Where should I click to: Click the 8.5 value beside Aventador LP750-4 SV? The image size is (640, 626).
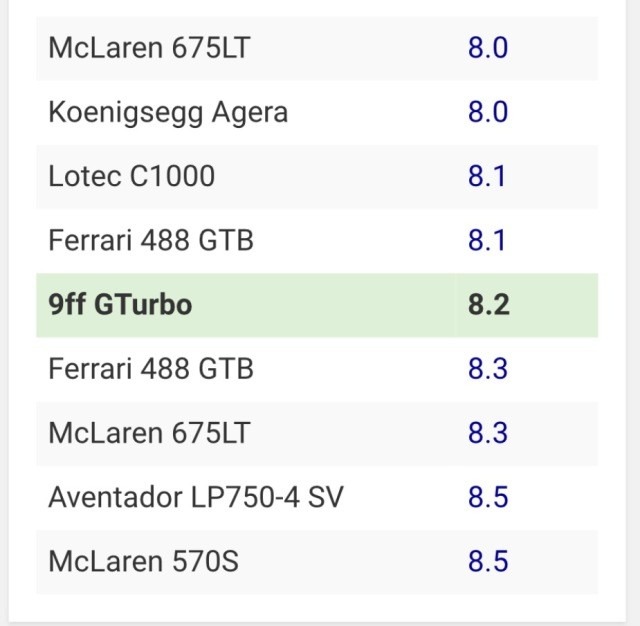click(488, 497)
